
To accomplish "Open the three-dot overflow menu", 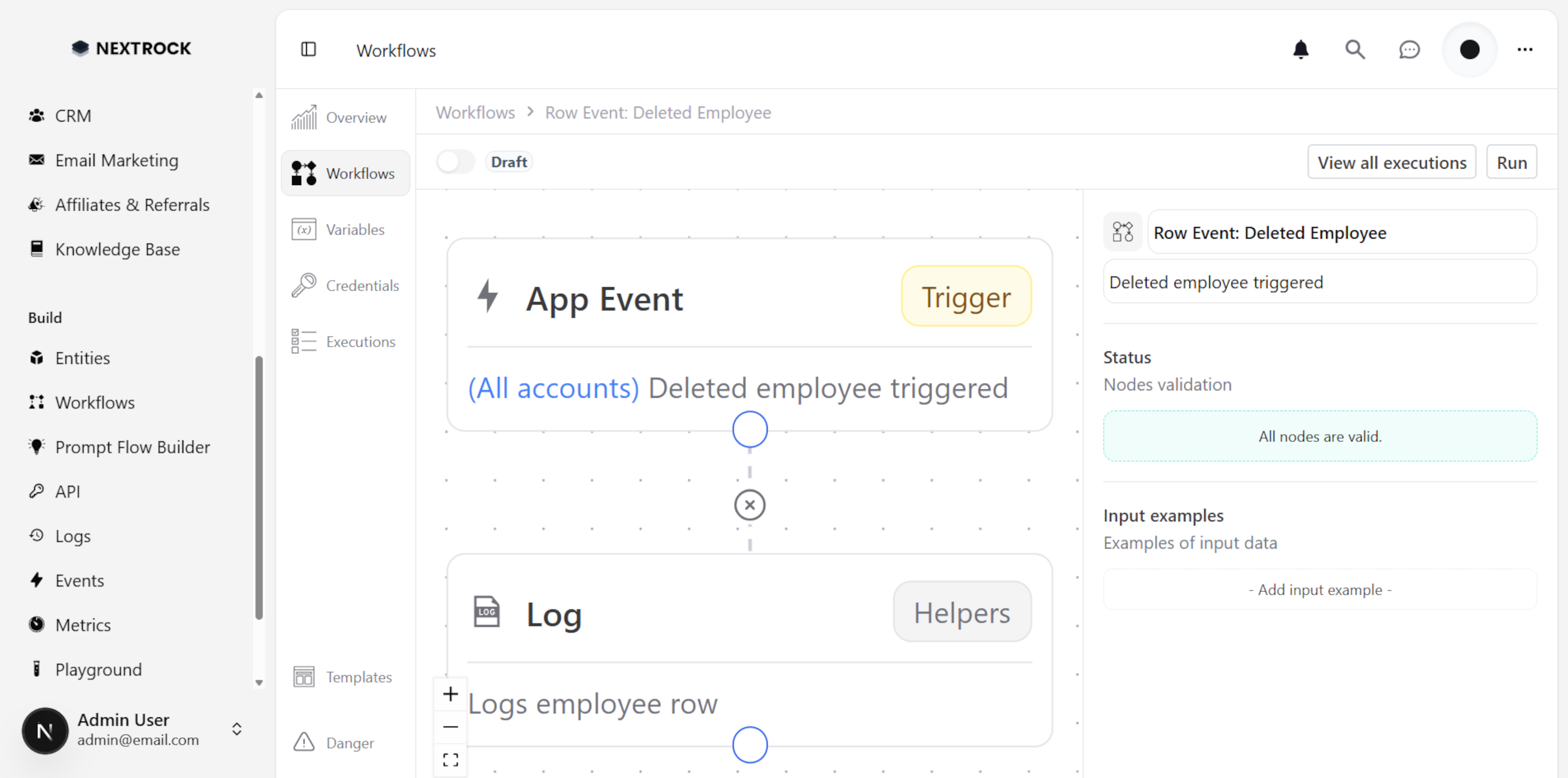I will pyautogui.click(x=1525, y=50).
